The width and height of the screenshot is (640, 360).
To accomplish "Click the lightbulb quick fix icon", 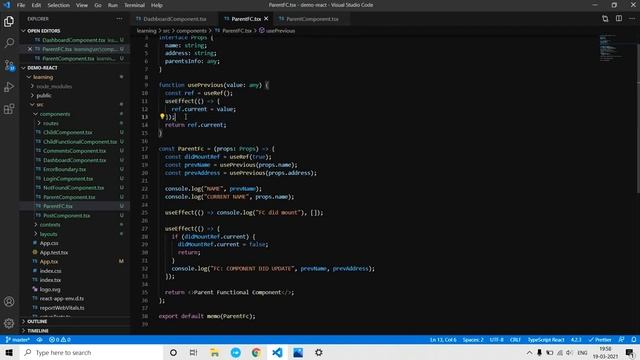I will (x=162, y=117).
